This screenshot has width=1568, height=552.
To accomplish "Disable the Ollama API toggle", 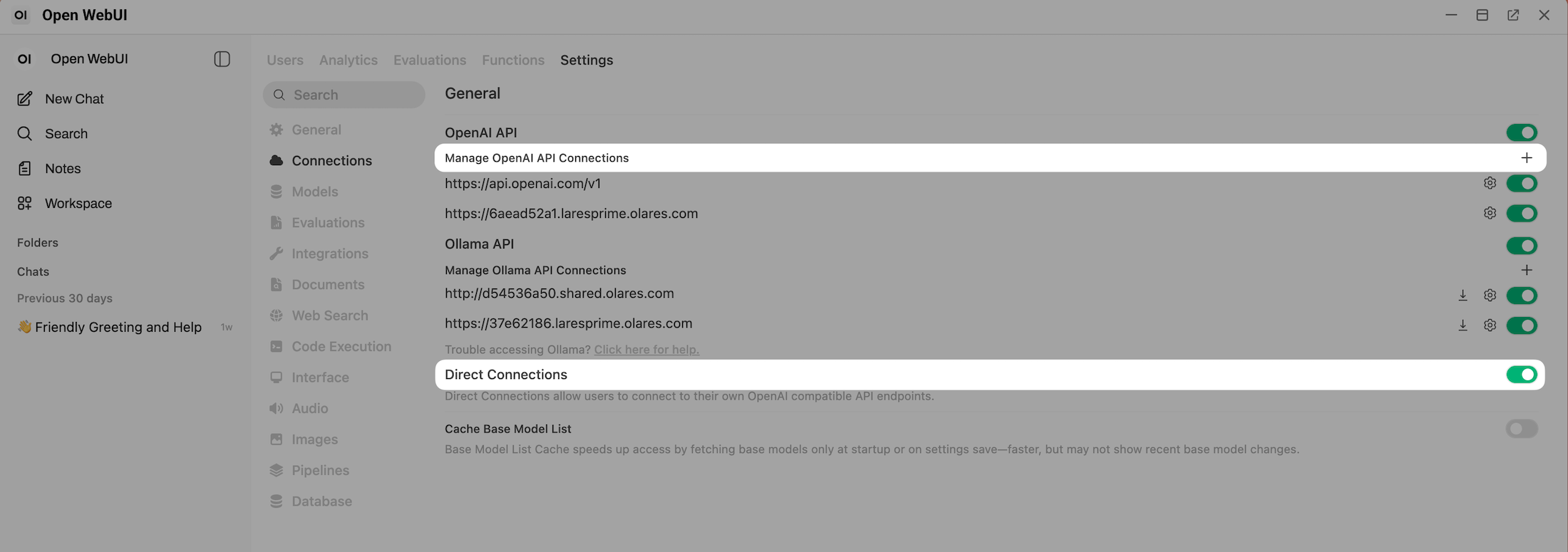I will click(x=1522, y=246).
